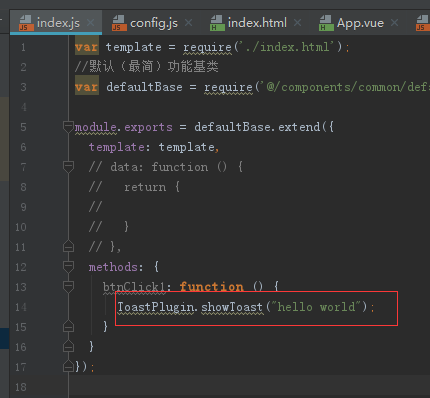This screenshot has height=398, width=430.
Task: Collapse the methods block on line 12
Action: pos(68,267)
